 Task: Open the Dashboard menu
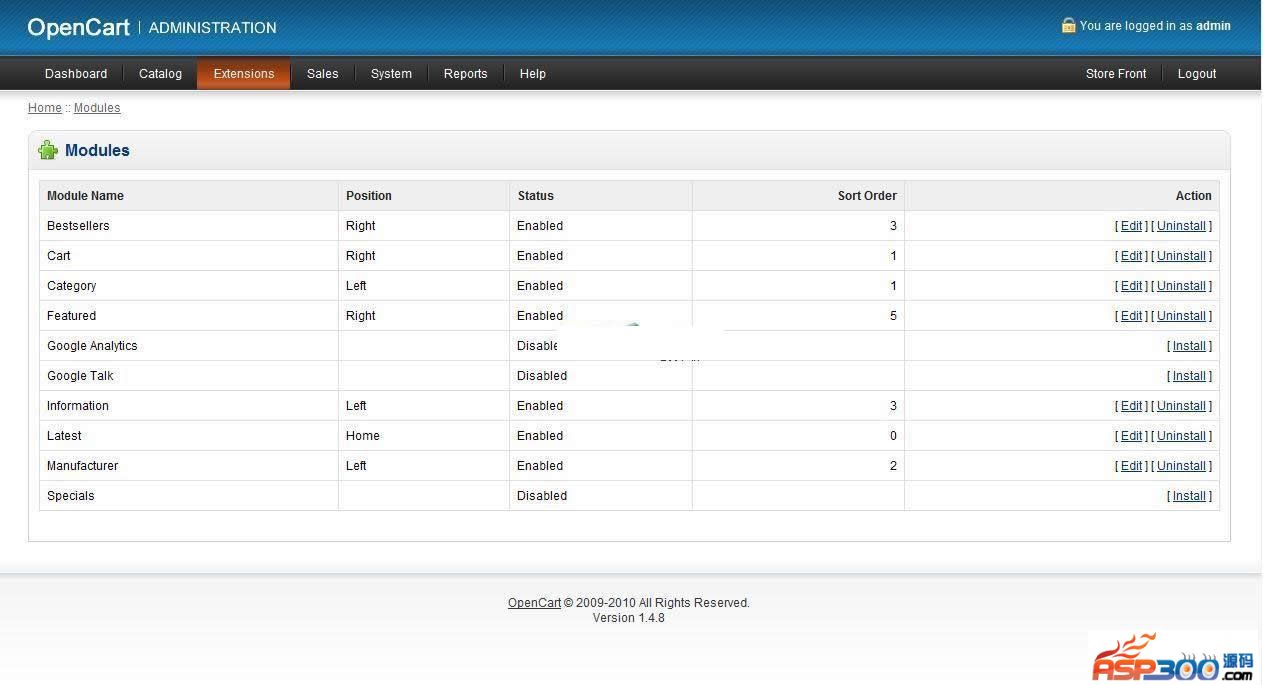[76, 73]
